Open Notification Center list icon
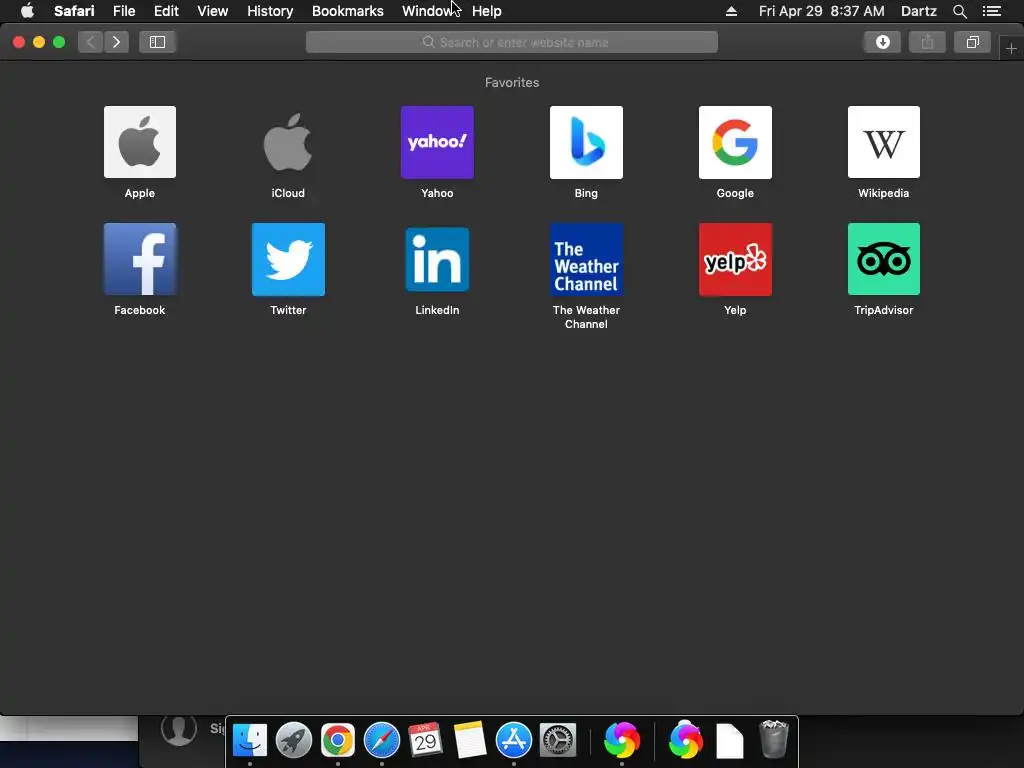The height and width of the screenshot is (768, 1024). pos(992,11)
